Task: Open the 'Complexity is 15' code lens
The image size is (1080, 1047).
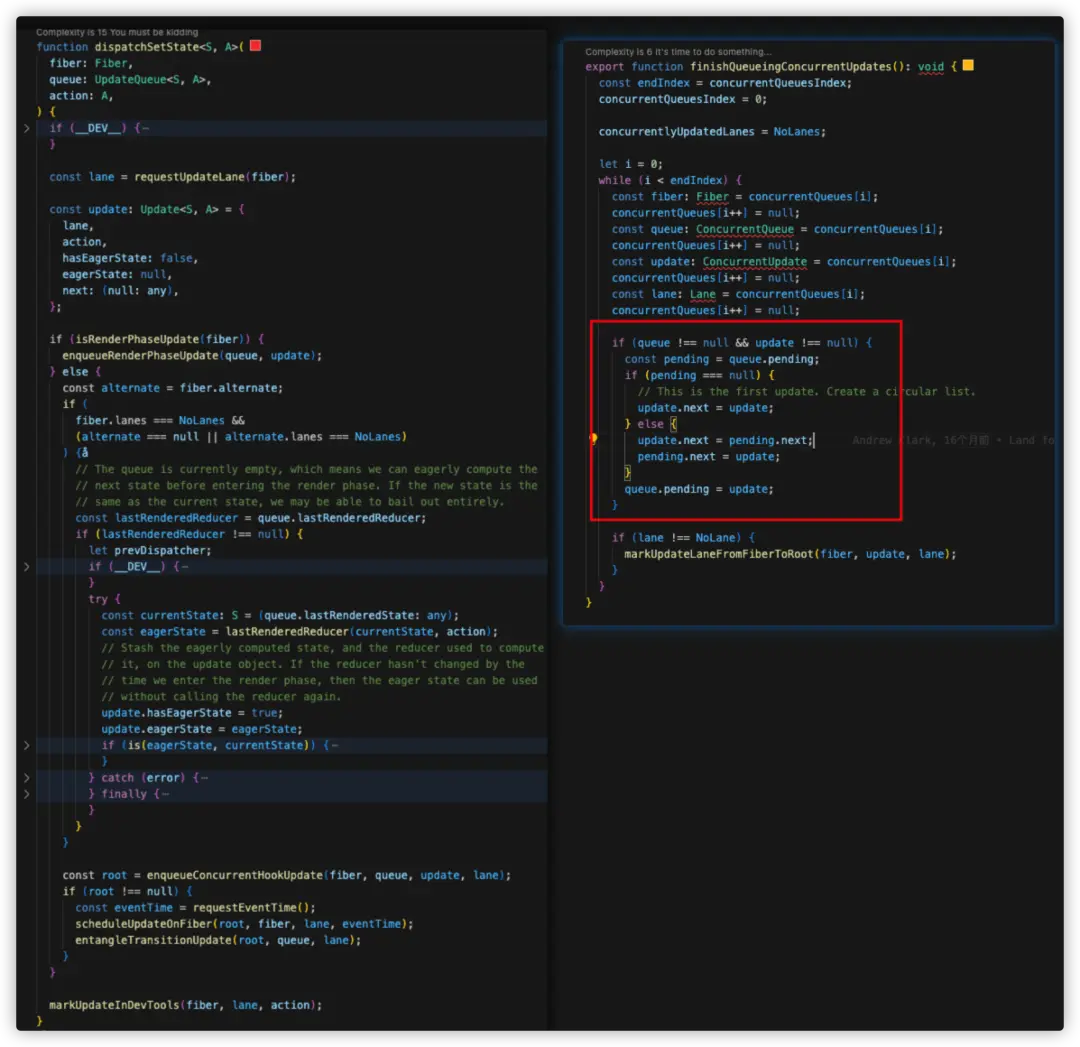Action: [x=117, y=32]
